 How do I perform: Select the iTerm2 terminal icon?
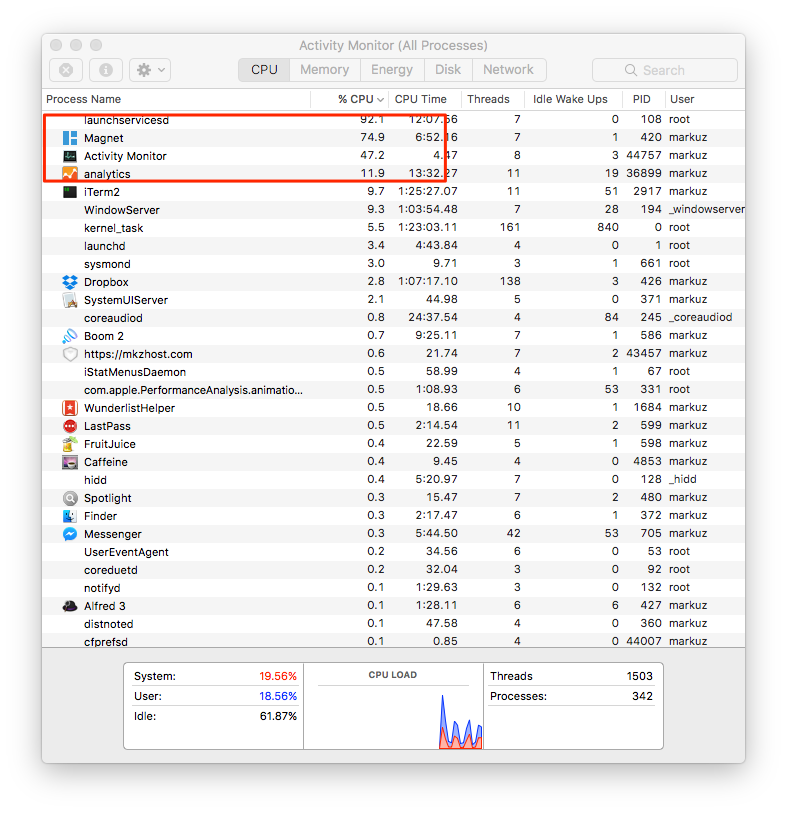(70, 192)
